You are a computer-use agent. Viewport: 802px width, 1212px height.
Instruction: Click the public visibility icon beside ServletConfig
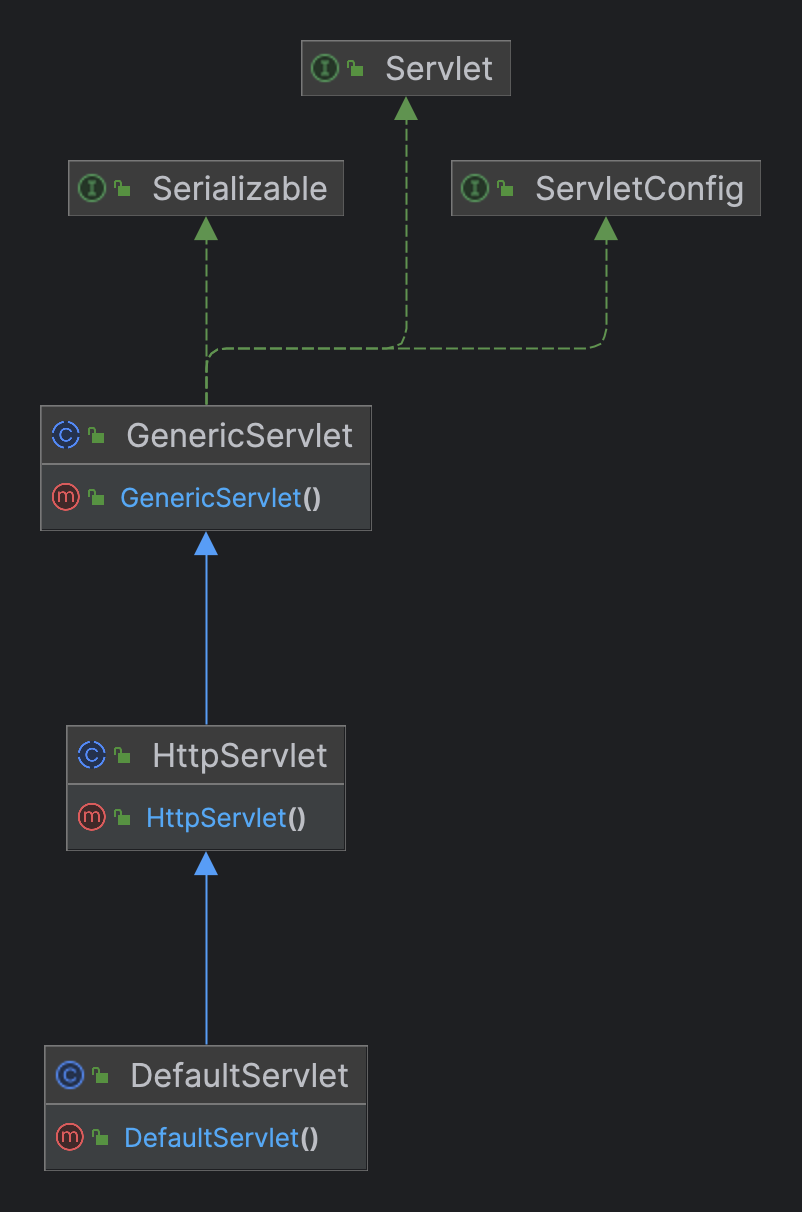click(x=505, y=189)
